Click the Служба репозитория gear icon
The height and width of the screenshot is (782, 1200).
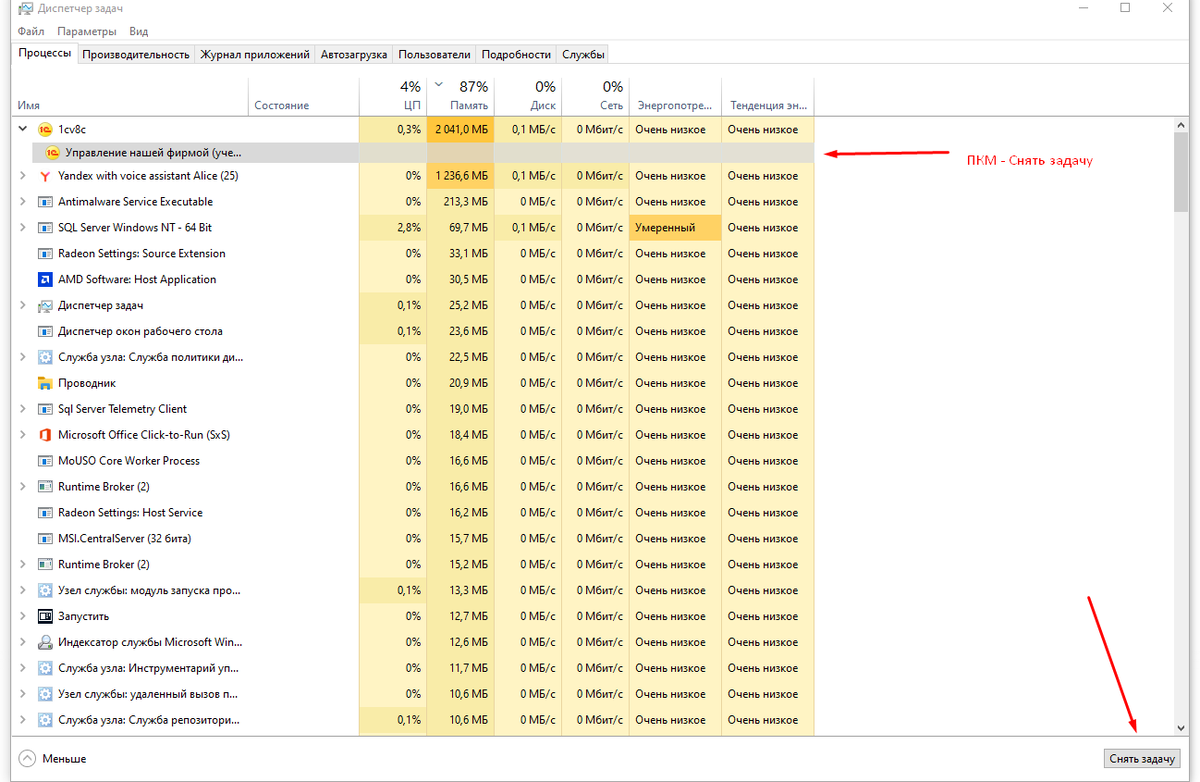click(44, 720)
